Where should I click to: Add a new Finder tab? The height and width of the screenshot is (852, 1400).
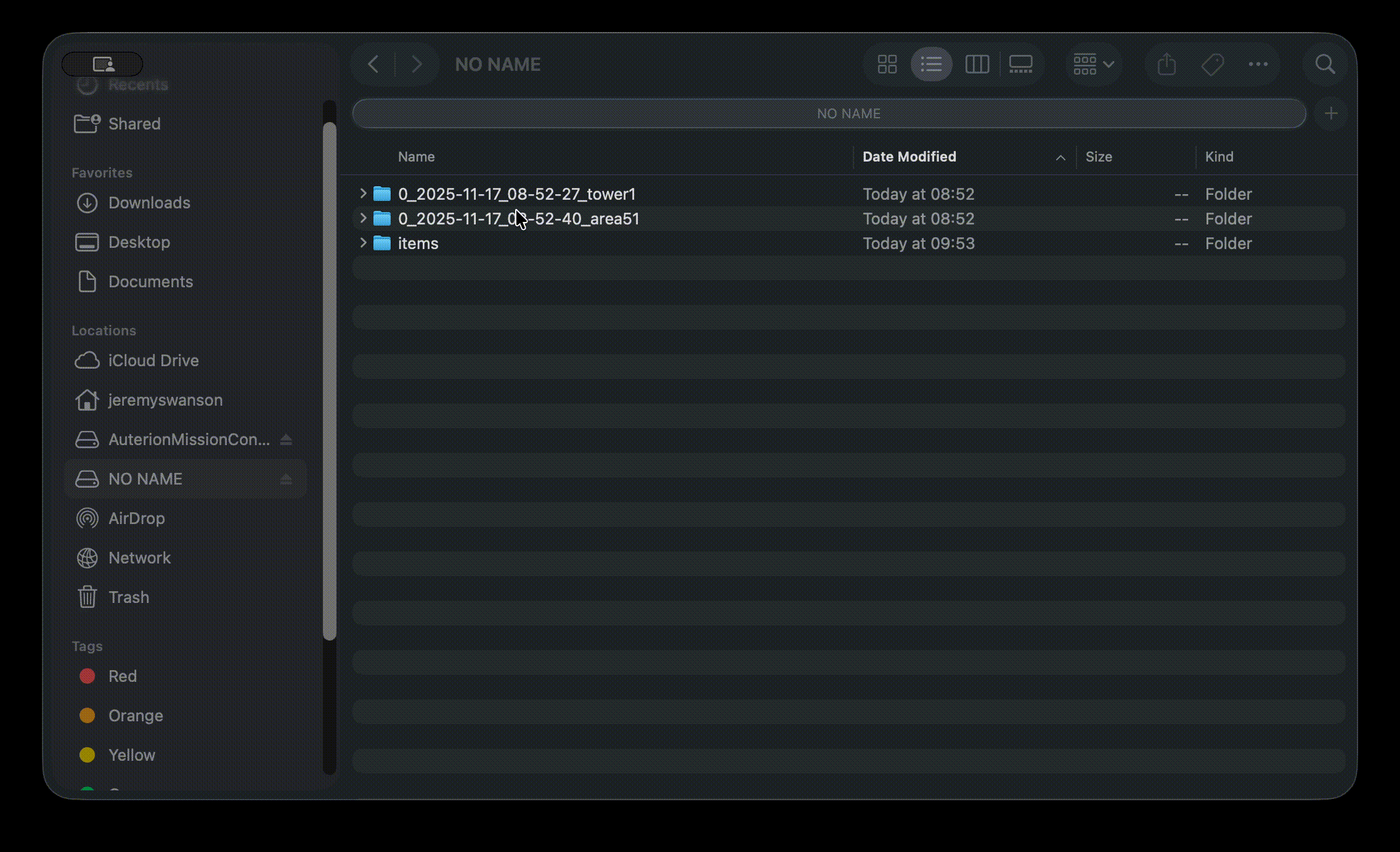click(x=1331, y=113)
